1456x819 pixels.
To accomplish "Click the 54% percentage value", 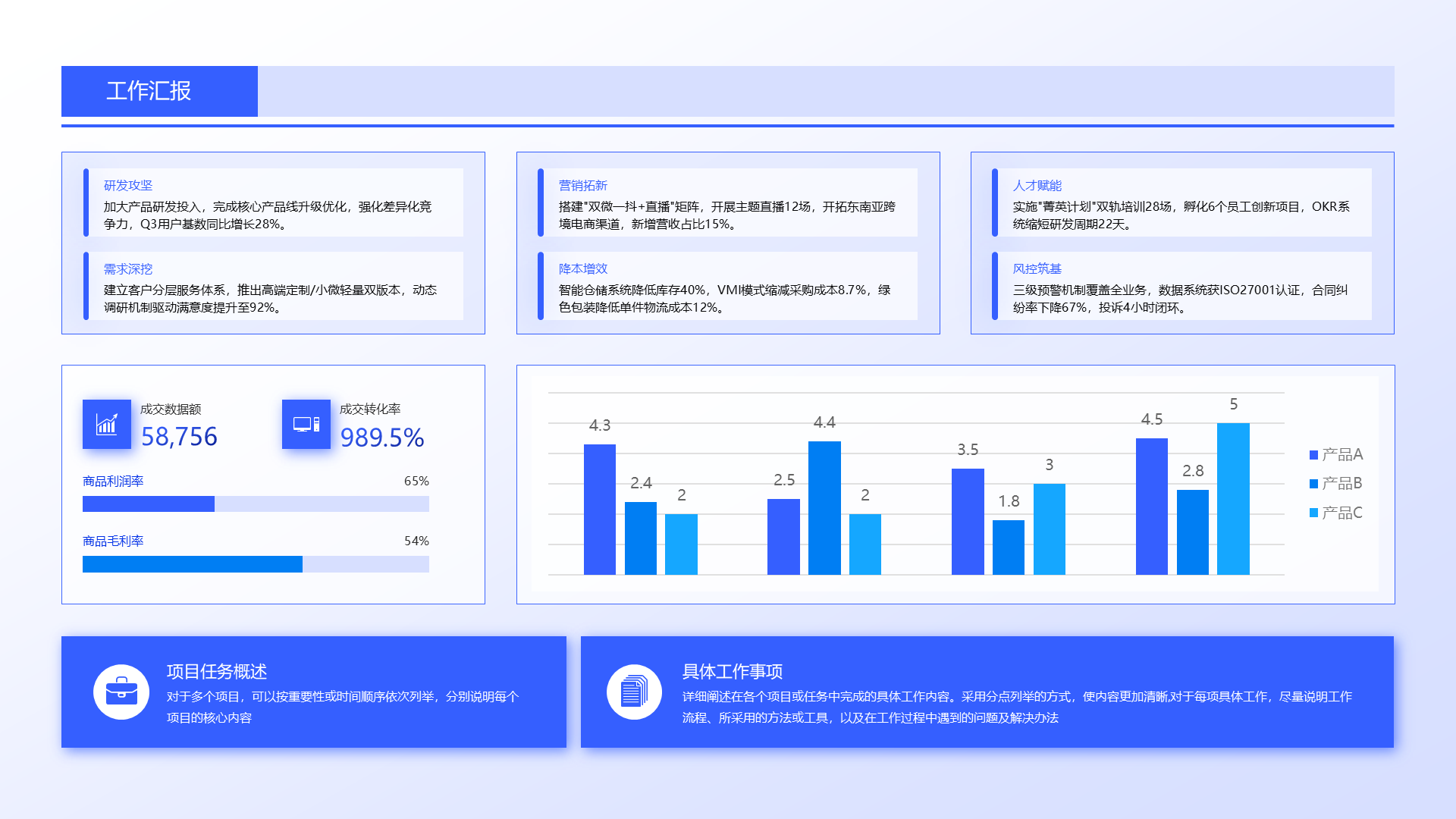I will tap(416, 541).
